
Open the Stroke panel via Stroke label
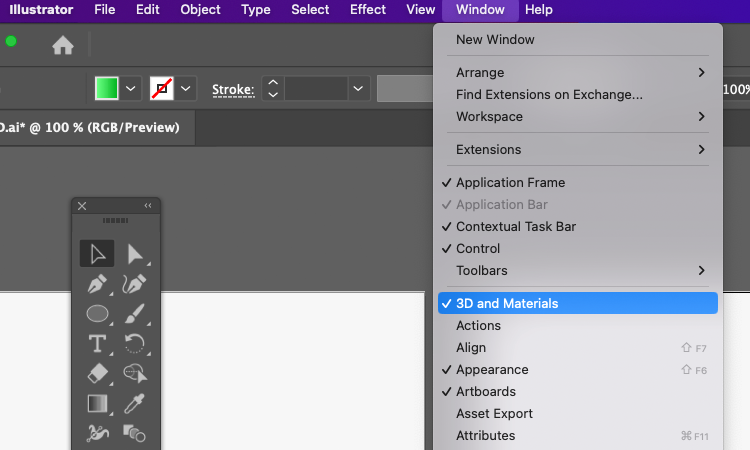pos(233,89)
